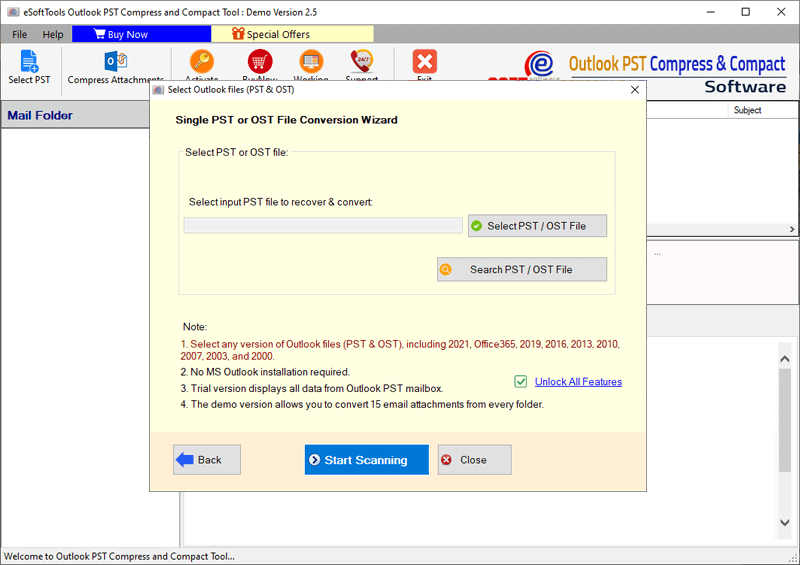Click the eSoftTools logo icon
This screenshot has width=800, height=565.
coord(539,64)
